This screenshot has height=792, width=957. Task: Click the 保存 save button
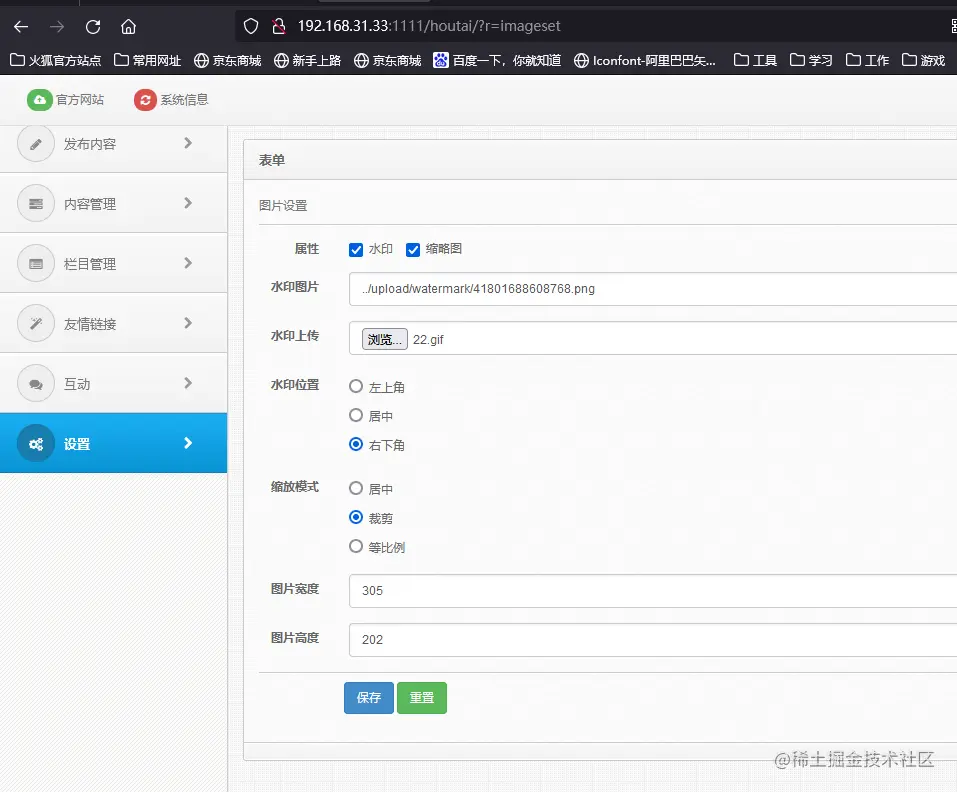(x=369, y=697)
